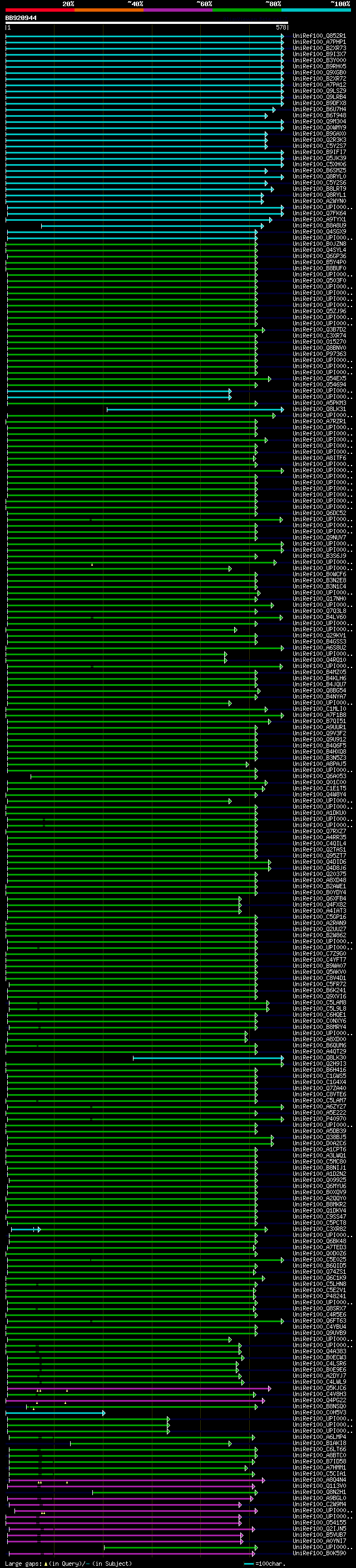Open hit UniRef100_B9I3X7
The height and width of the screenshot is (1568, 356).
point(319,54)
